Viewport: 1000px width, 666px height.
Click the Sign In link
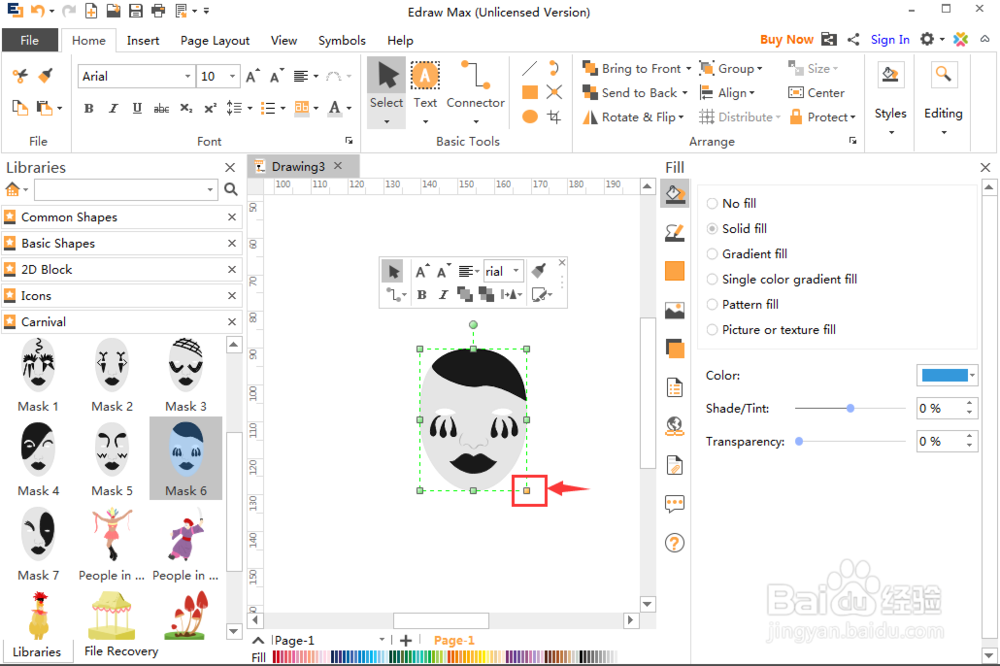coord(890,40)
